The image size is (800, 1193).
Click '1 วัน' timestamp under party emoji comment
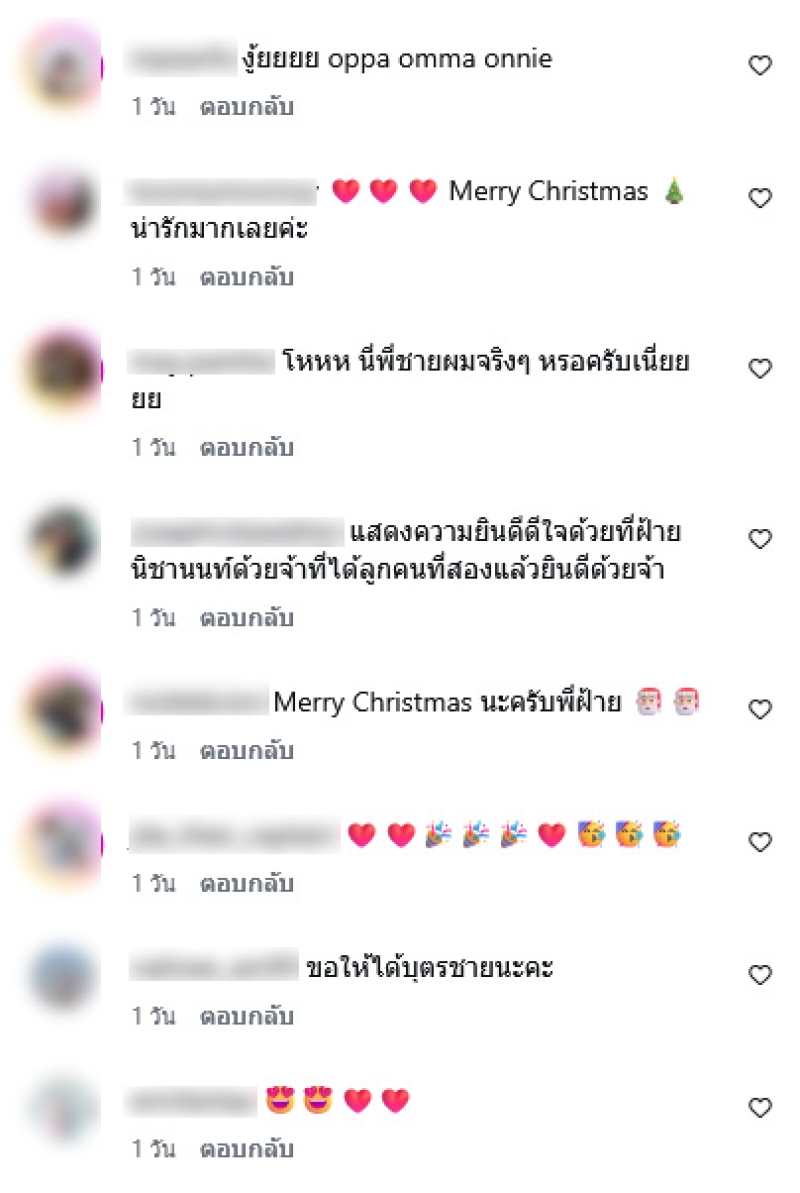154,883
